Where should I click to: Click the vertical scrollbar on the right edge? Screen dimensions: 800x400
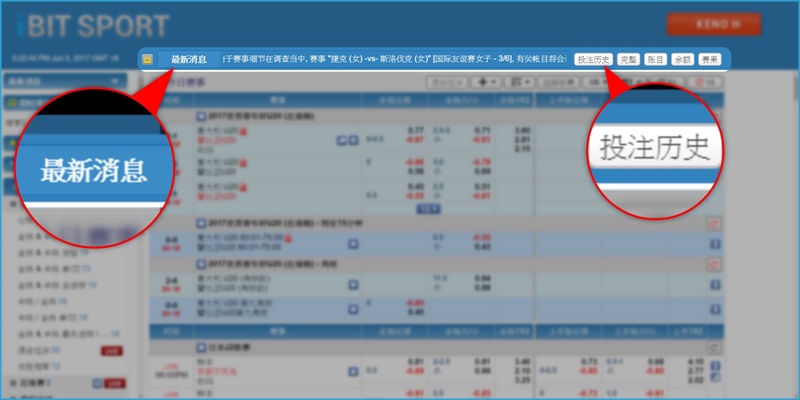coord(795,91)
